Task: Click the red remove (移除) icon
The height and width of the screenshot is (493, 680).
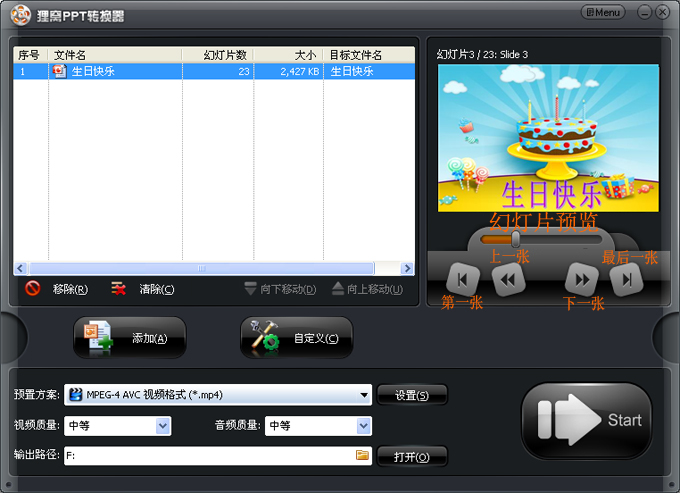Action: 33,288
